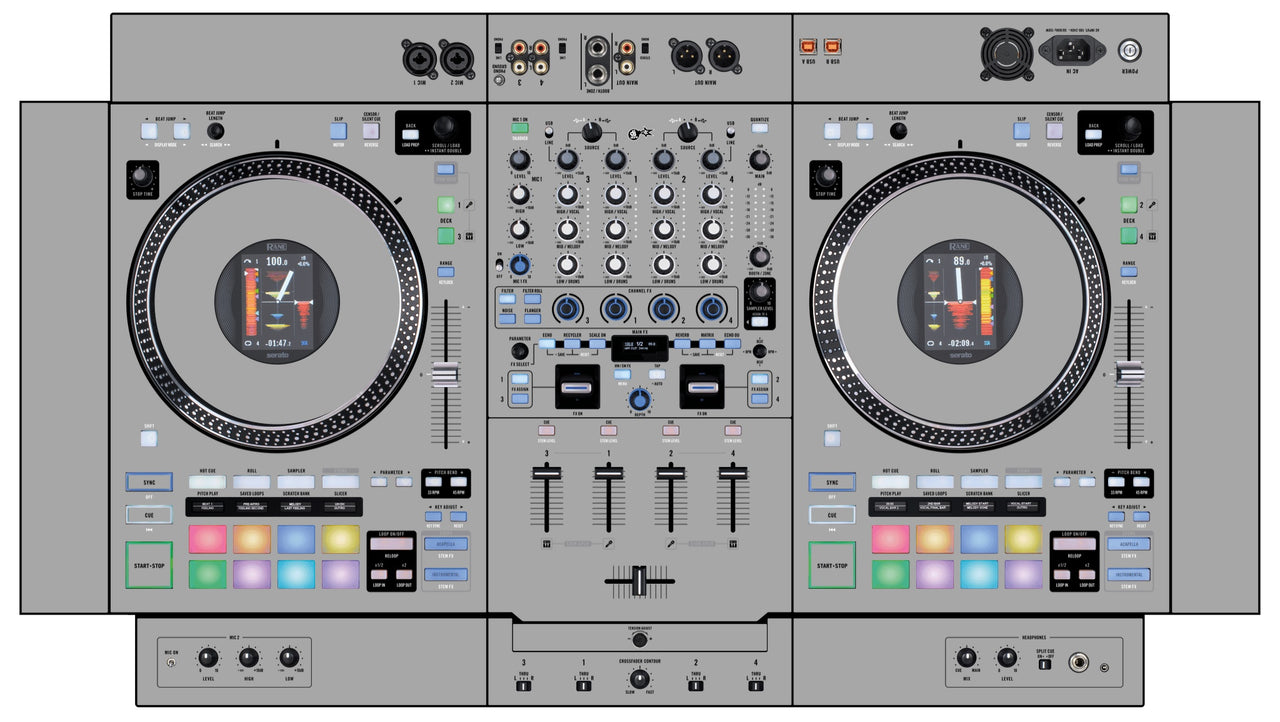
Task: Toggle the INSTRUMENTAL stem button on left deck
Action: coord(445,576)
